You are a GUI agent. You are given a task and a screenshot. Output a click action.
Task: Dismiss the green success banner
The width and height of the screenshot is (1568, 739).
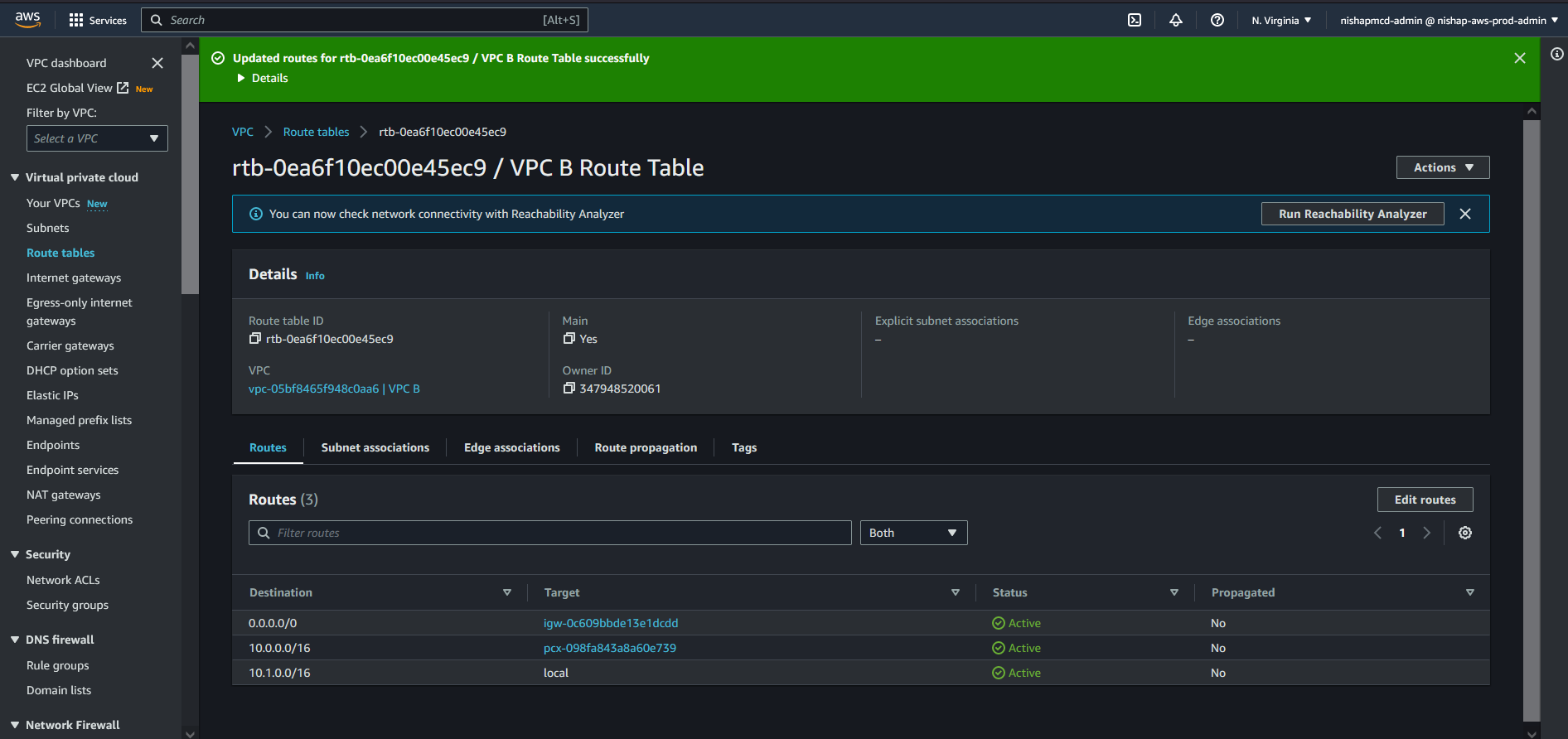tap(1519, 58)
